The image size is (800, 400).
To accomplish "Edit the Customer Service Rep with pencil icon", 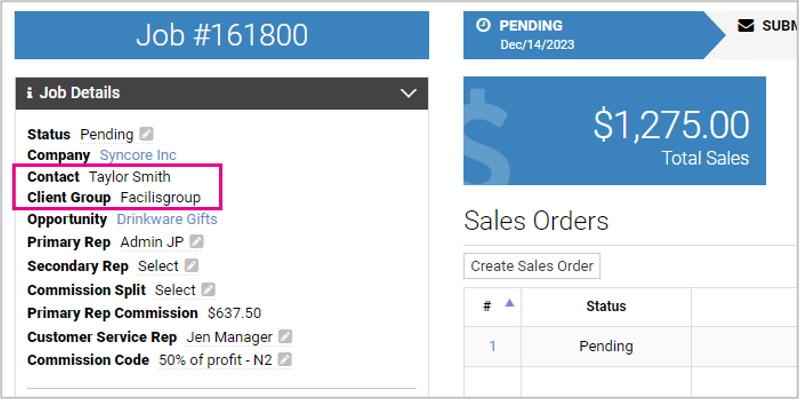I will tap(285, 337).
